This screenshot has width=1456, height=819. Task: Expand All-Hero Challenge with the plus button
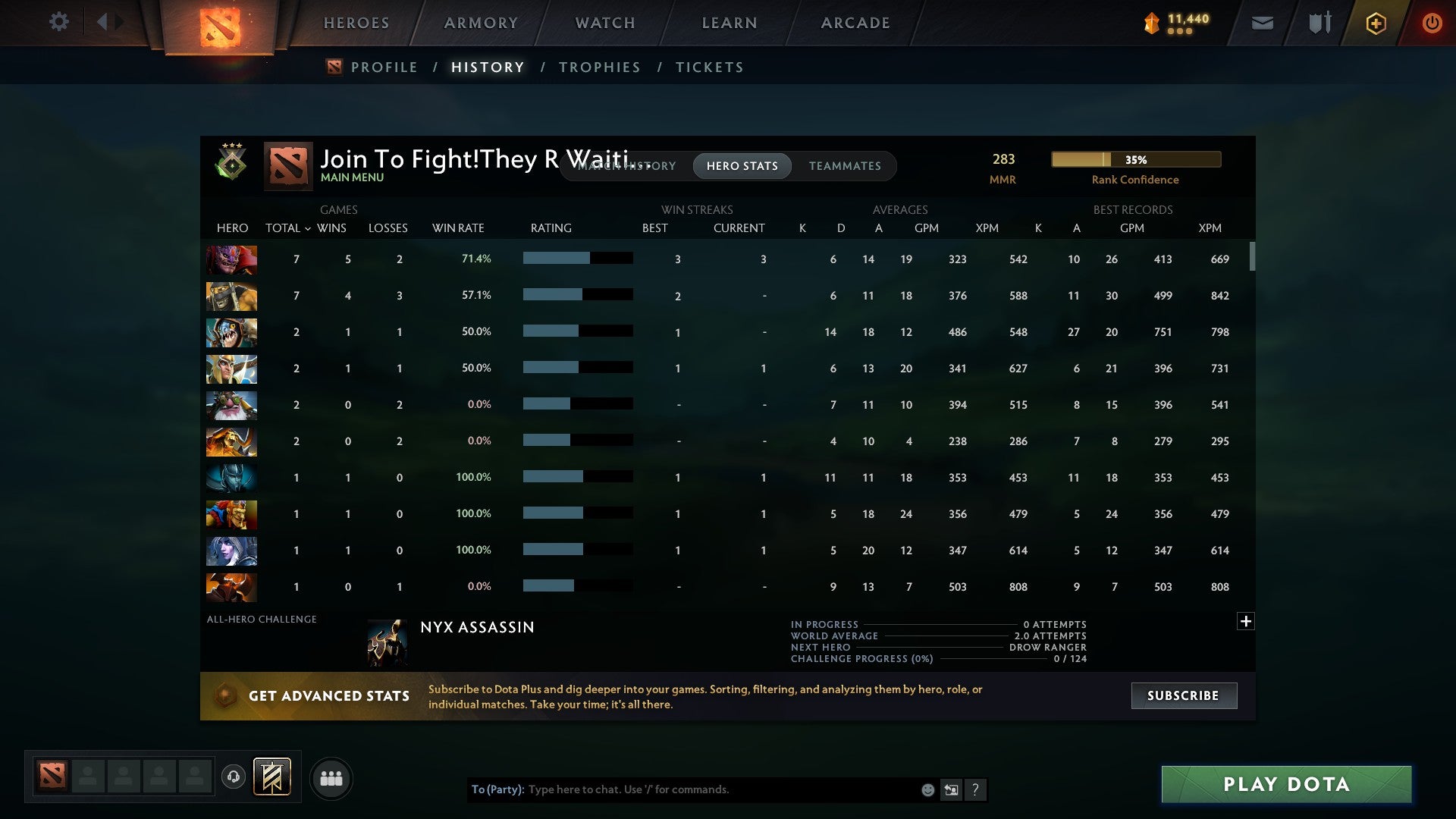[x=1246, y=621]
